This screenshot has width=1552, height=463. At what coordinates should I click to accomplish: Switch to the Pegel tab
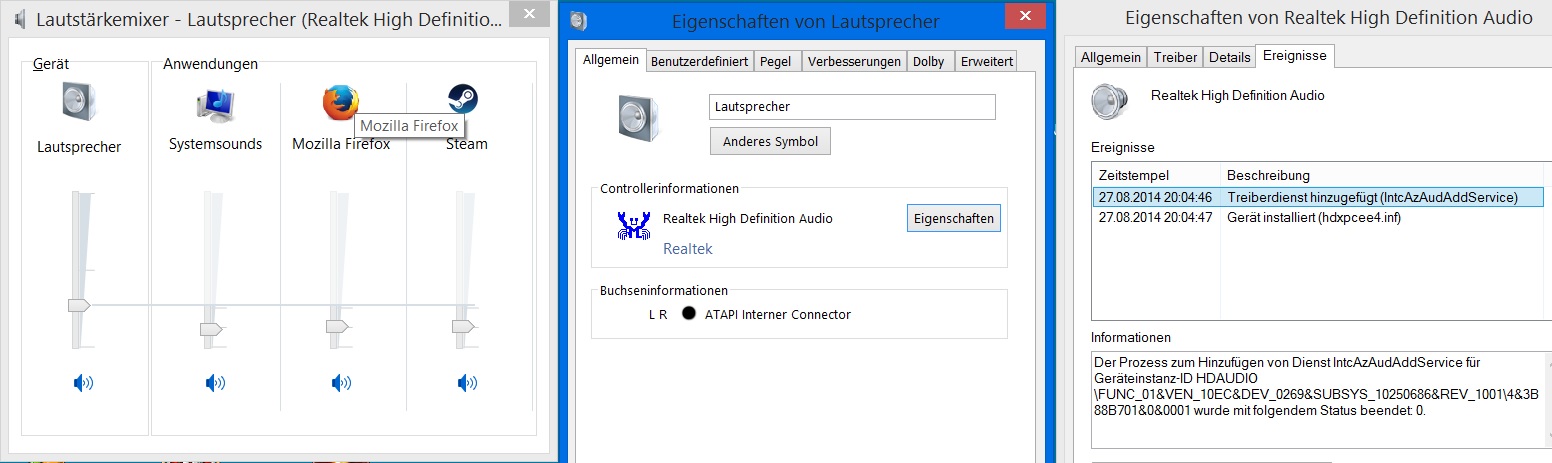point(775,61)
